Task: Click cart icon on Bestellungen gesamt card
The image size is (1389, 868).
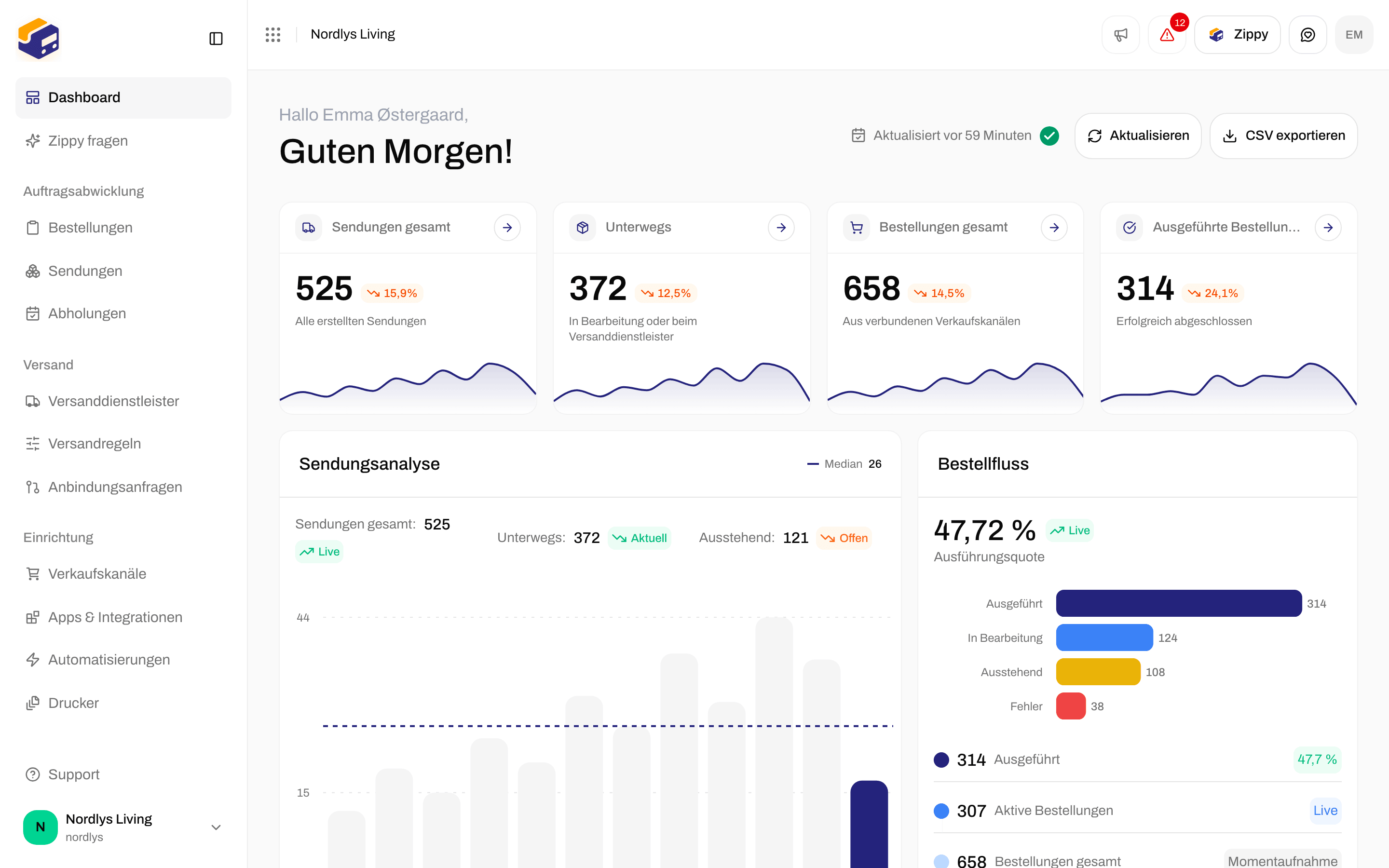Action: (x=857, y=228)
